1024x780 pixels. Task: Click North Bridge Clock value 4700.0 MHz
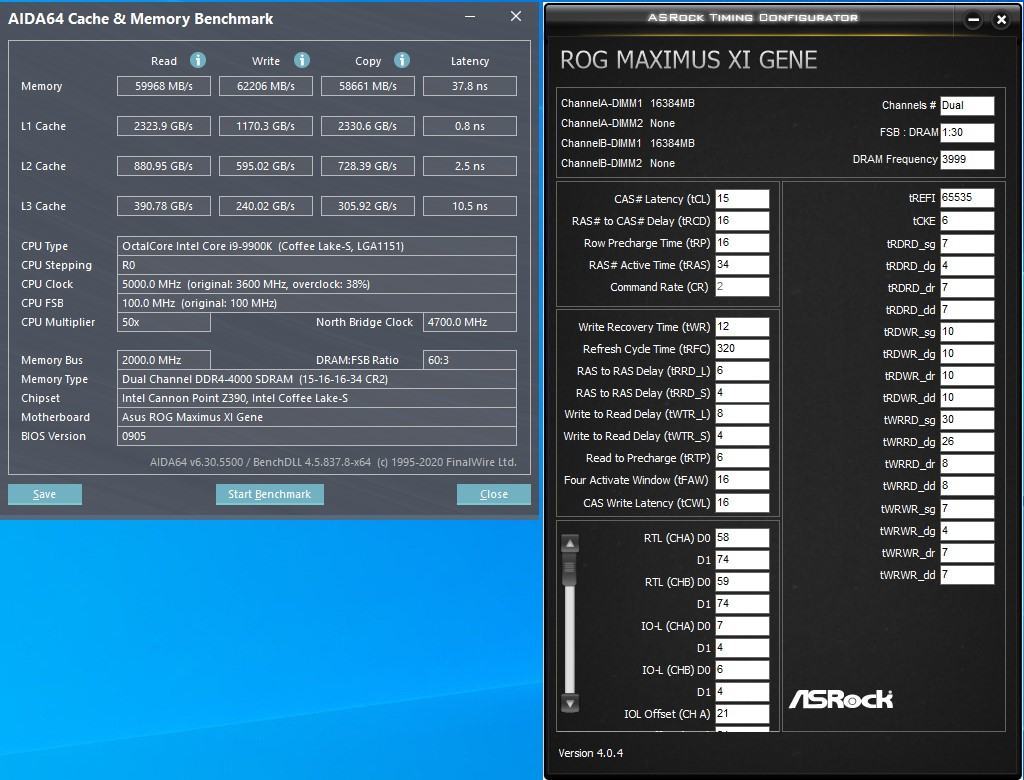coord(470,322)
